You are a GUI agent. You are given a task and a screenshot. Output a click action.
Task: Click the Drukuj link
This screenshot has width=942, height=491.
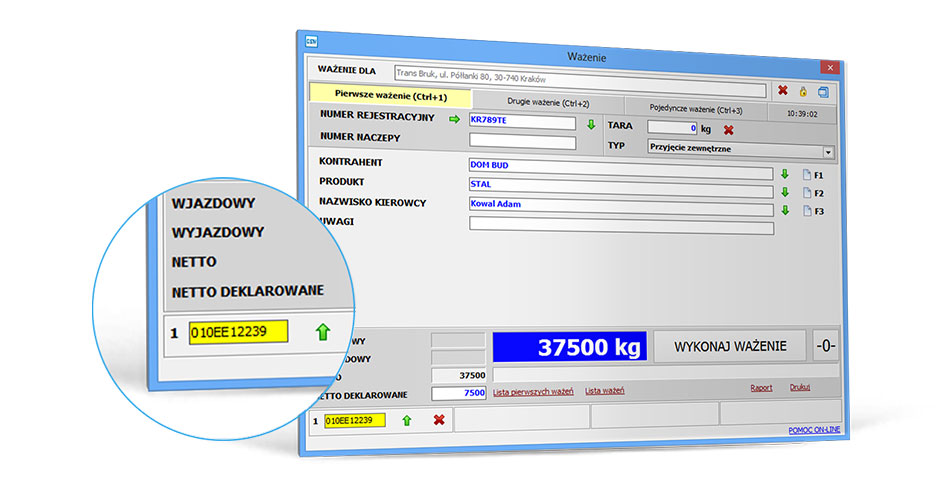[799, 387]
